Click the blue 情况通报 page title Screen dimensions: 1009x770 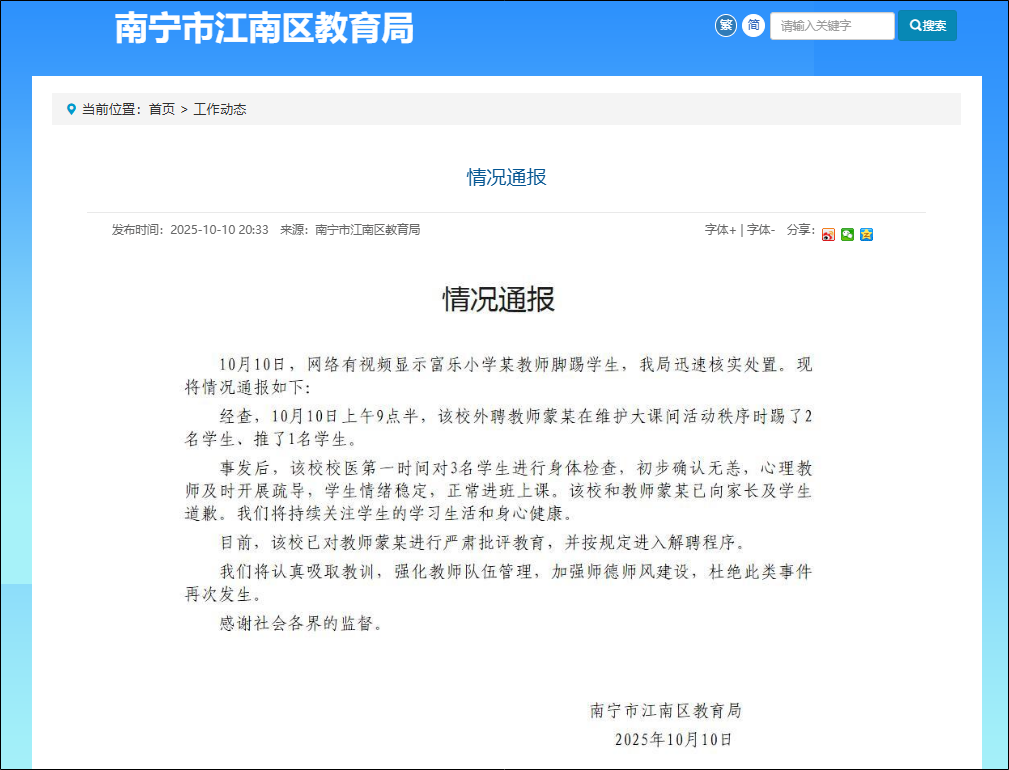coord(506,178)
